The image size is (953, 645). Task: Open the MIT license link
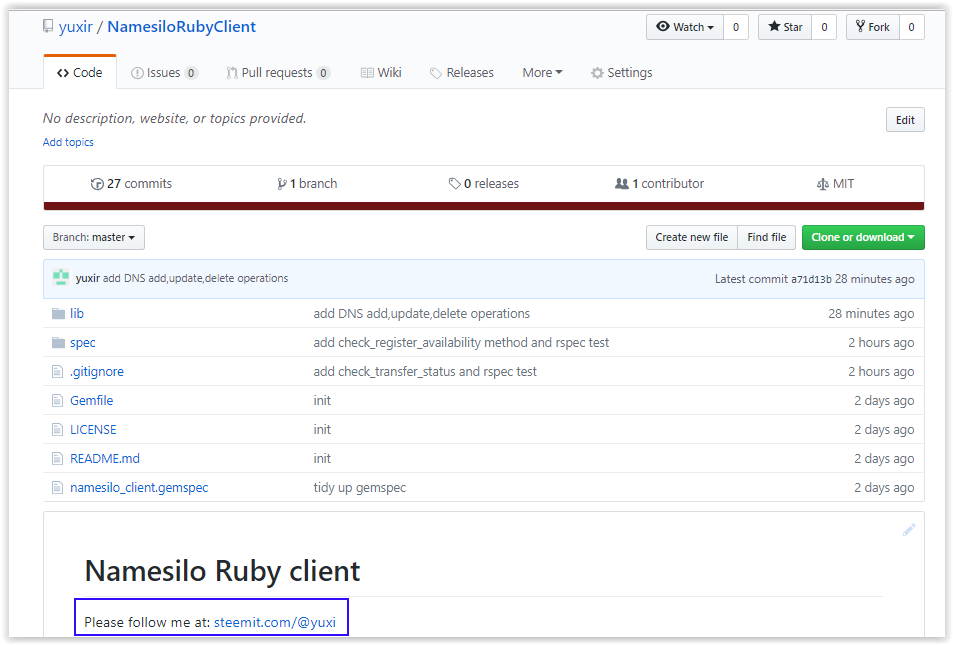(x=835, y=184)
